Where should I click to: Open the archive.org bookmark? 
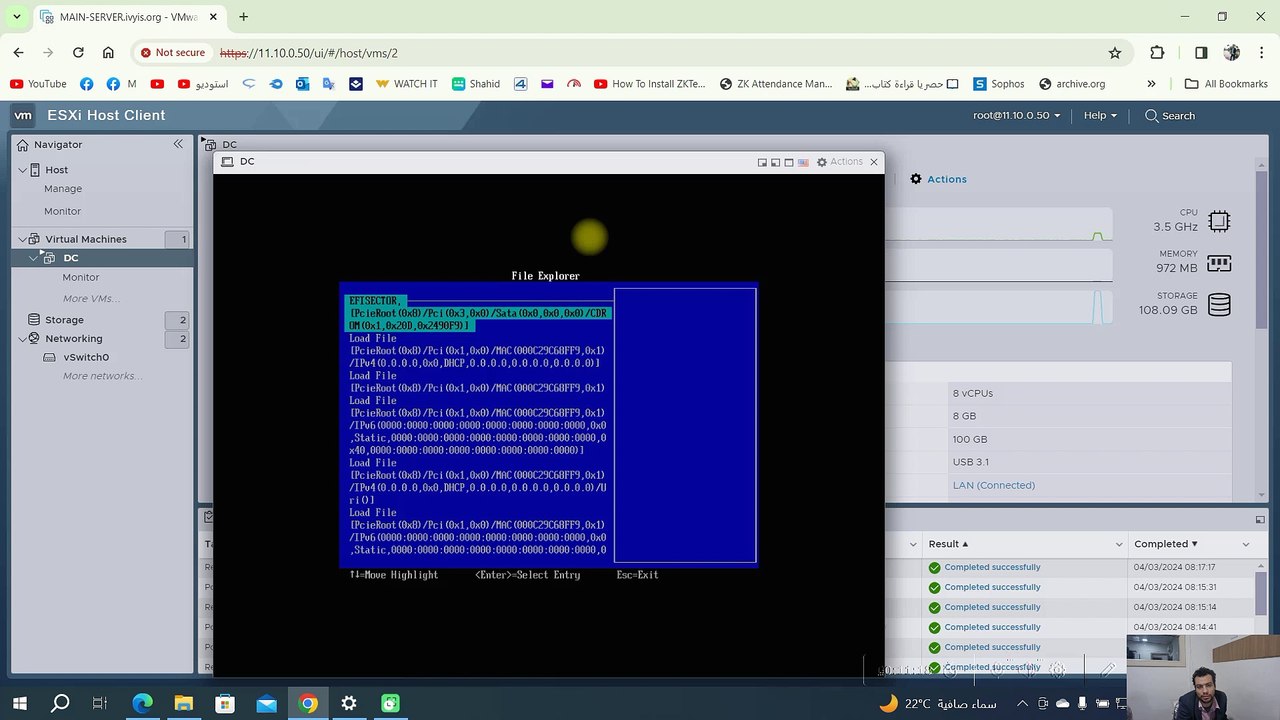(x=1072, y=84)
